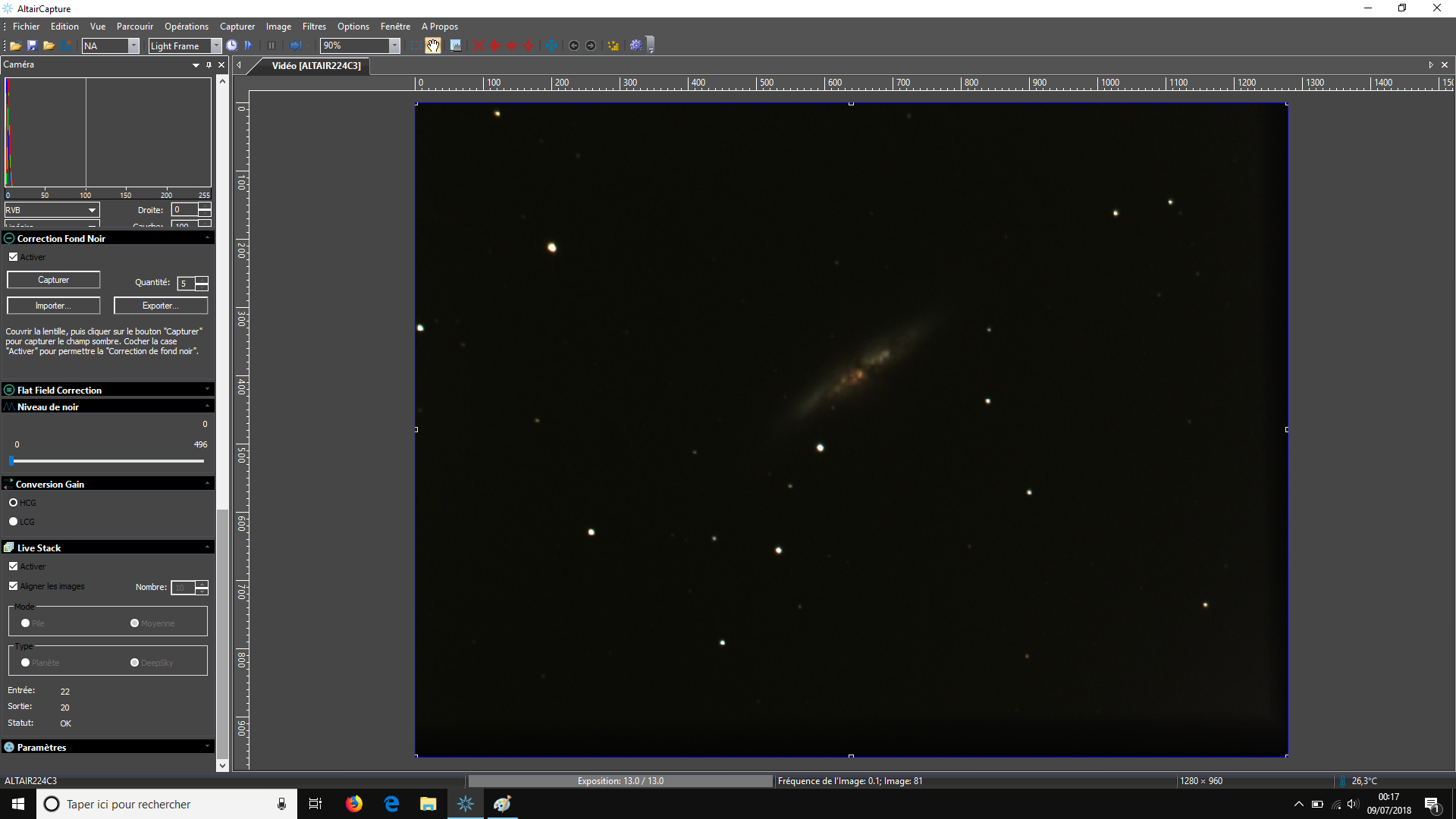Select the hand pan tool
Screen dimensions: 1456x819
[433, 45]
